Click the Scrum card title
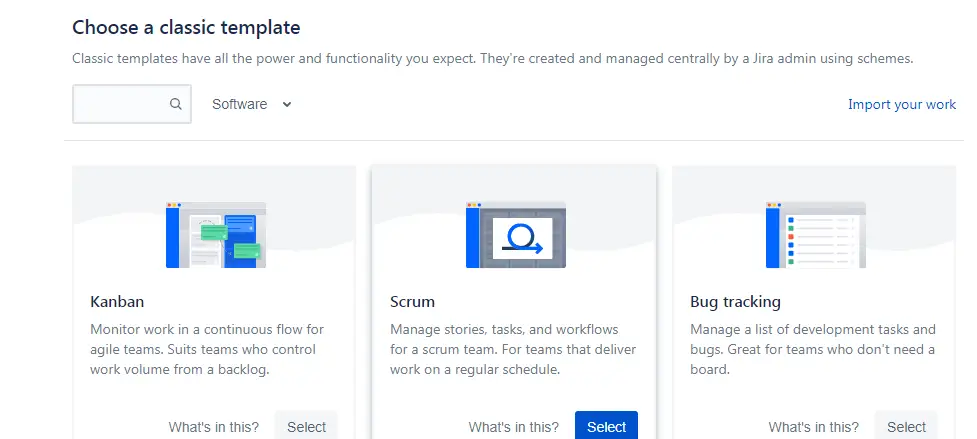Screen dimensions: 977x439 412,301
